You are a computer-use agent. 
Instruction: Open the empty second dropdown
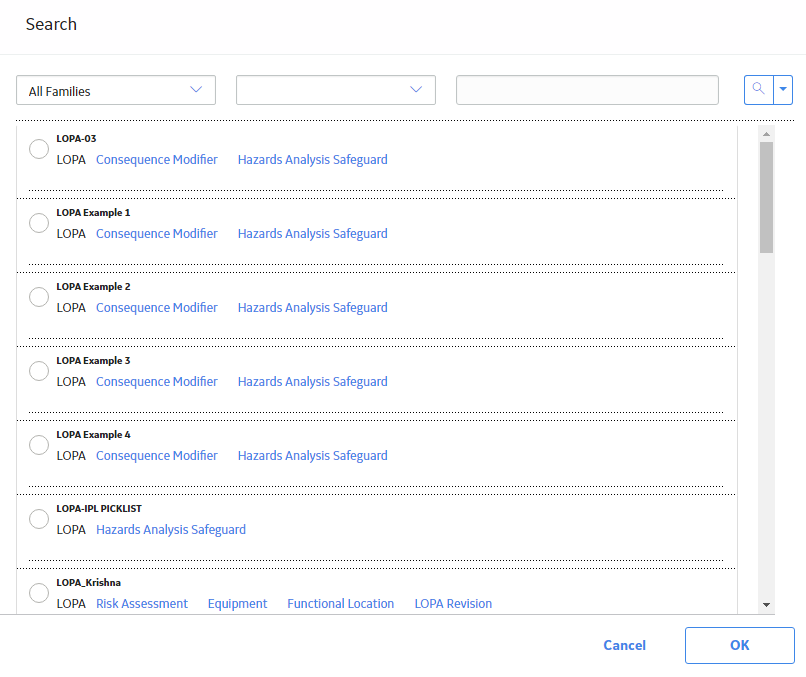pyautogui.click(x=336, y=90)
